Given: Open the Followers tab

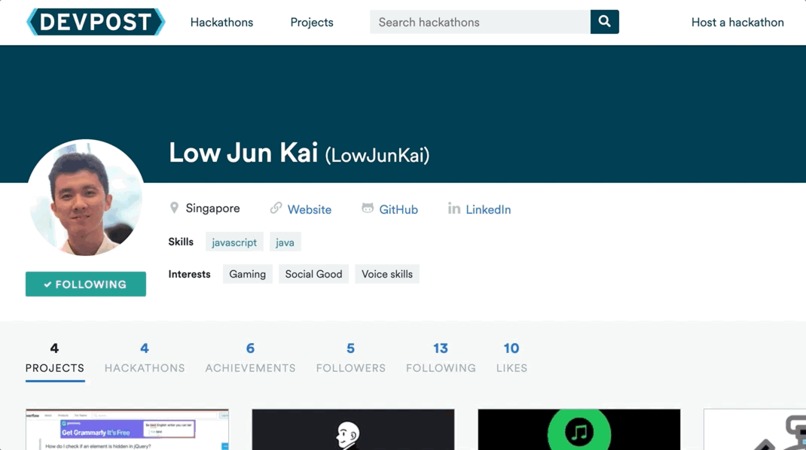Looking at the screenshot, I should pos(351,358).
